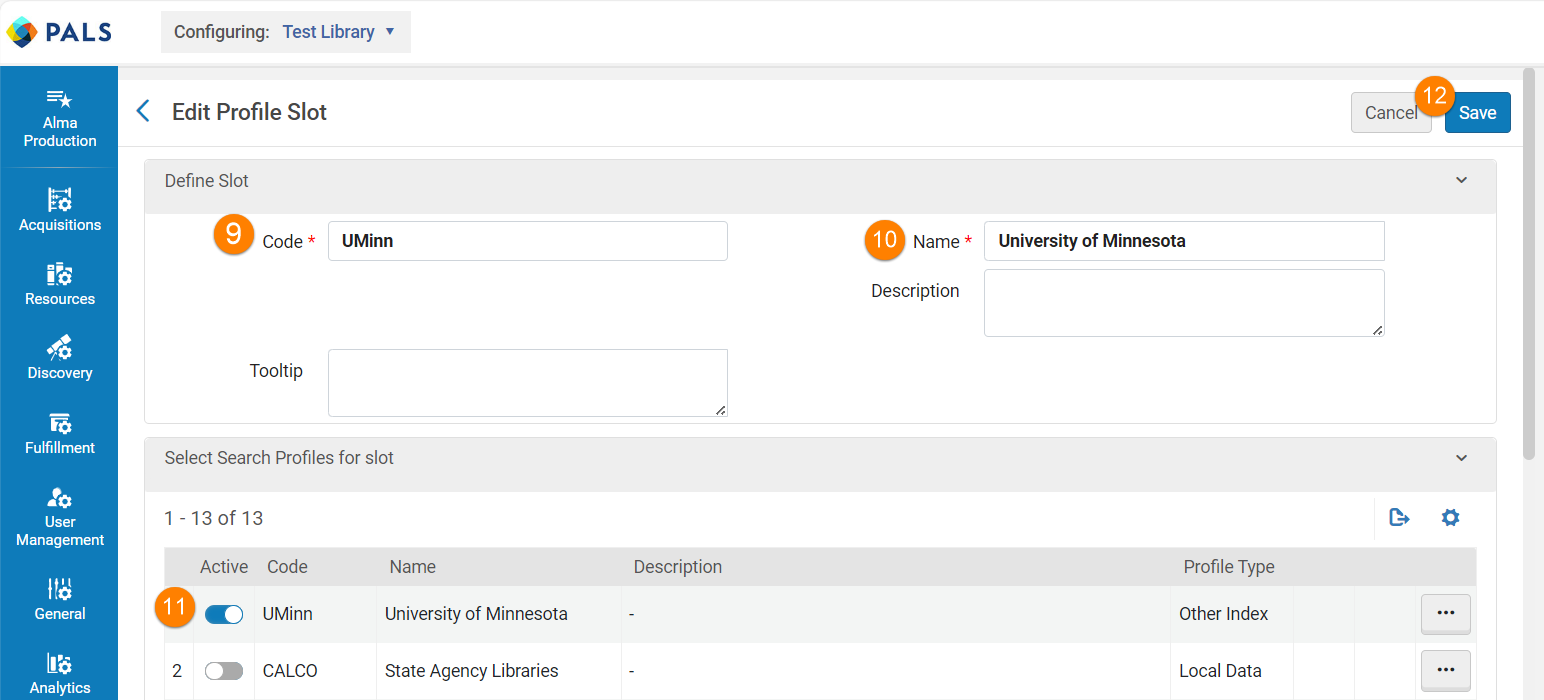The height and width of the screenshot is (700, 1544).
Task: Open table settings gear icon
Action: click(x=1450, y=518)
